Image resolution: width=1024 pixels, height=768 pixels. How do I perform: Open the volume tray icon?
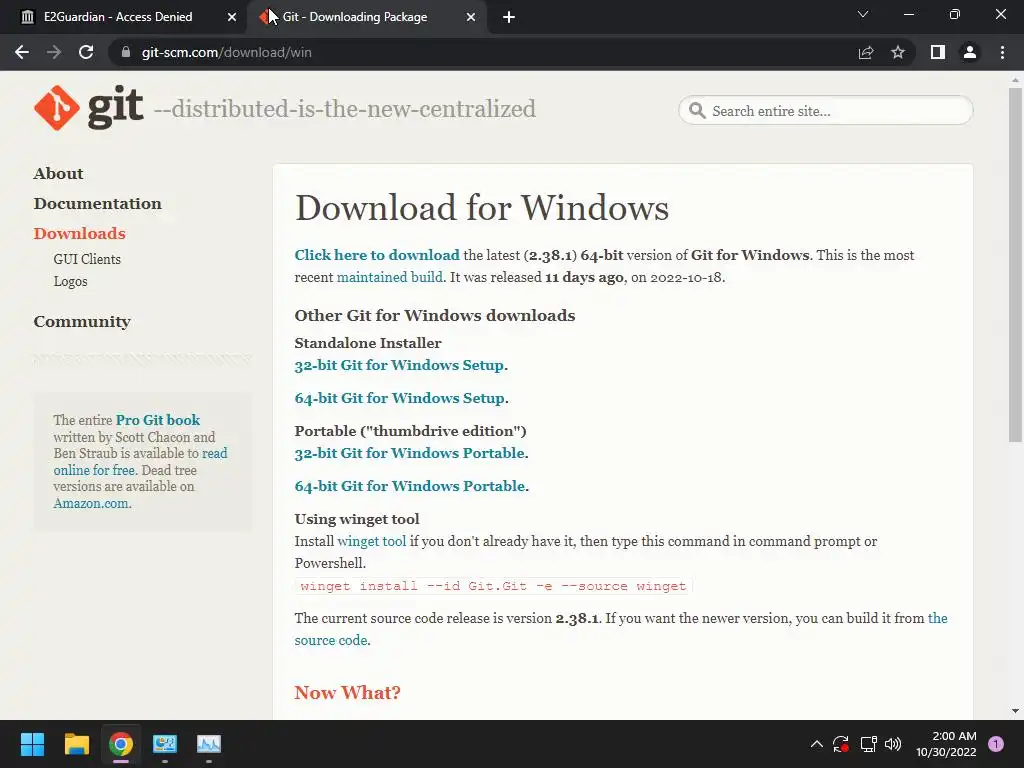893,744
